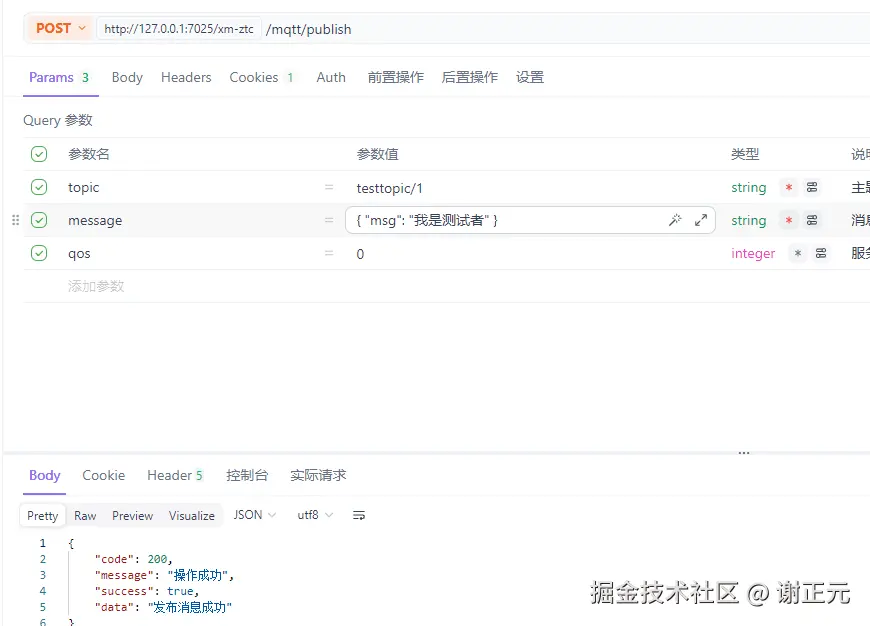Uncheck the message parameter checkbox
This screenshot has height=626, width=870.
click(39, 220)
